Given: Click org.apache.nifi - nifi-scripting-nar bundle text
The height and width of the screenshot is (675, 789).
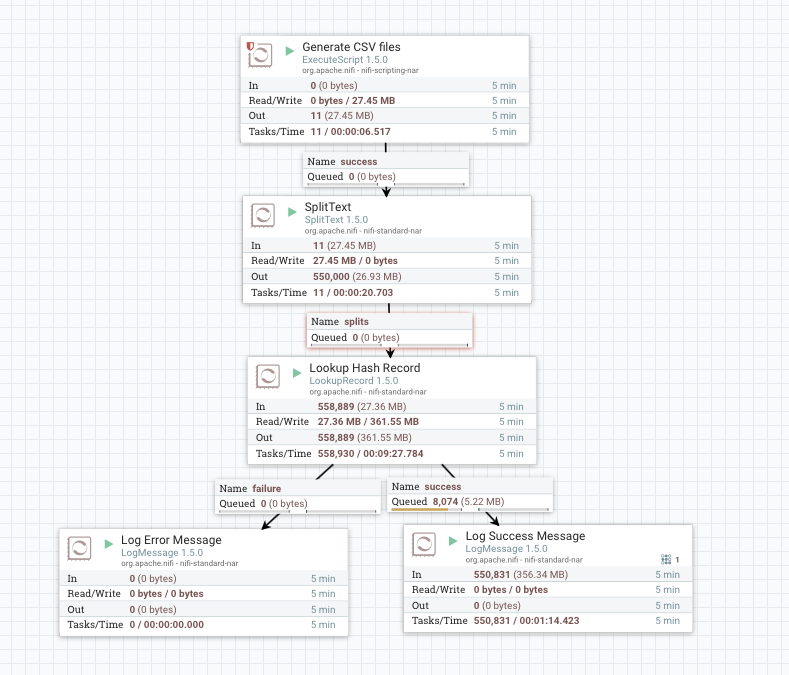Looking at the screenshot, I should click(360, 70).
